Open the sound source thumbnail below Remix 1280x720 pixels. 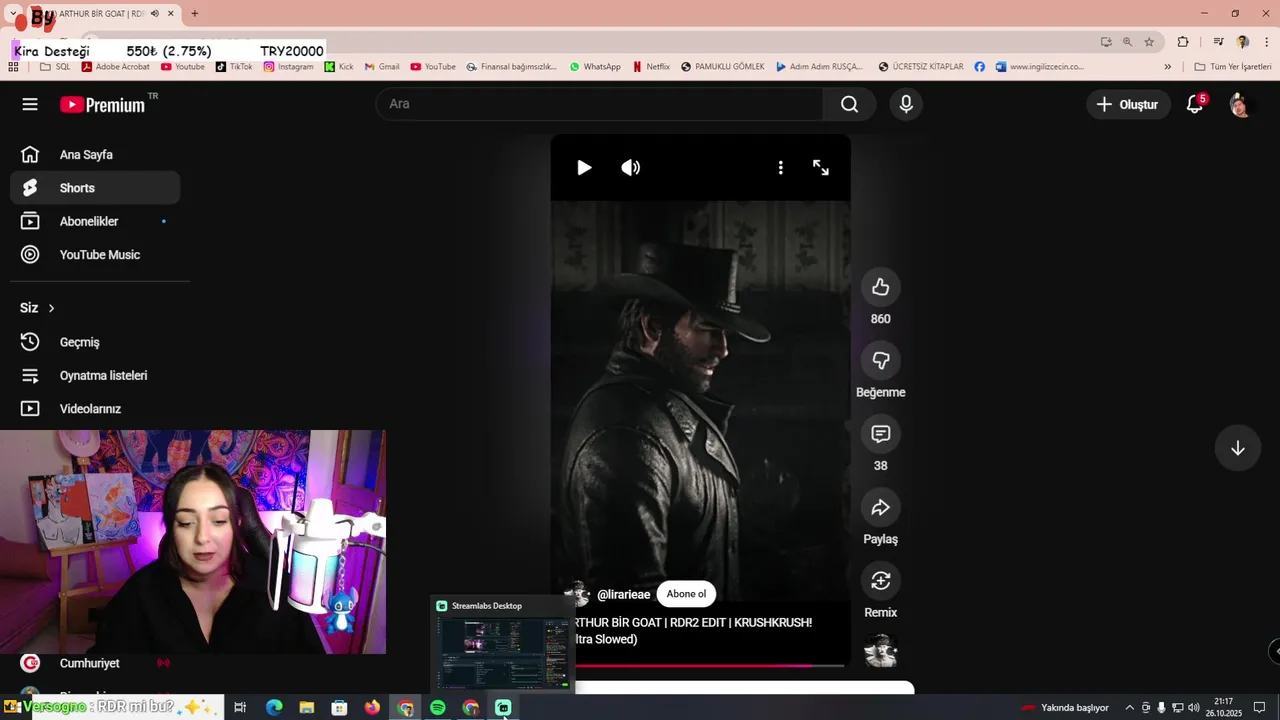(x=881, y=651)
